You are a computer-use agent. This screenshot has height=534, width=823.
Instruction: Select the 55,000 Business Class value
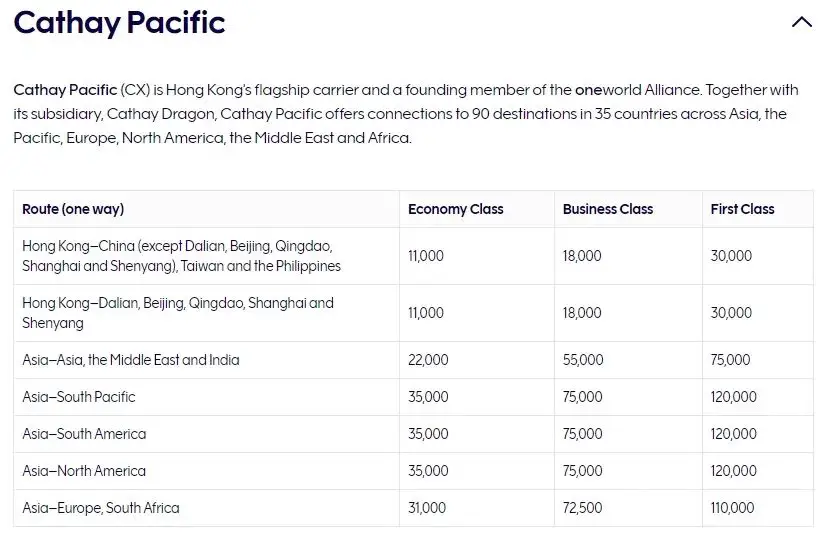pyautogui.click(x=583, y=360)
